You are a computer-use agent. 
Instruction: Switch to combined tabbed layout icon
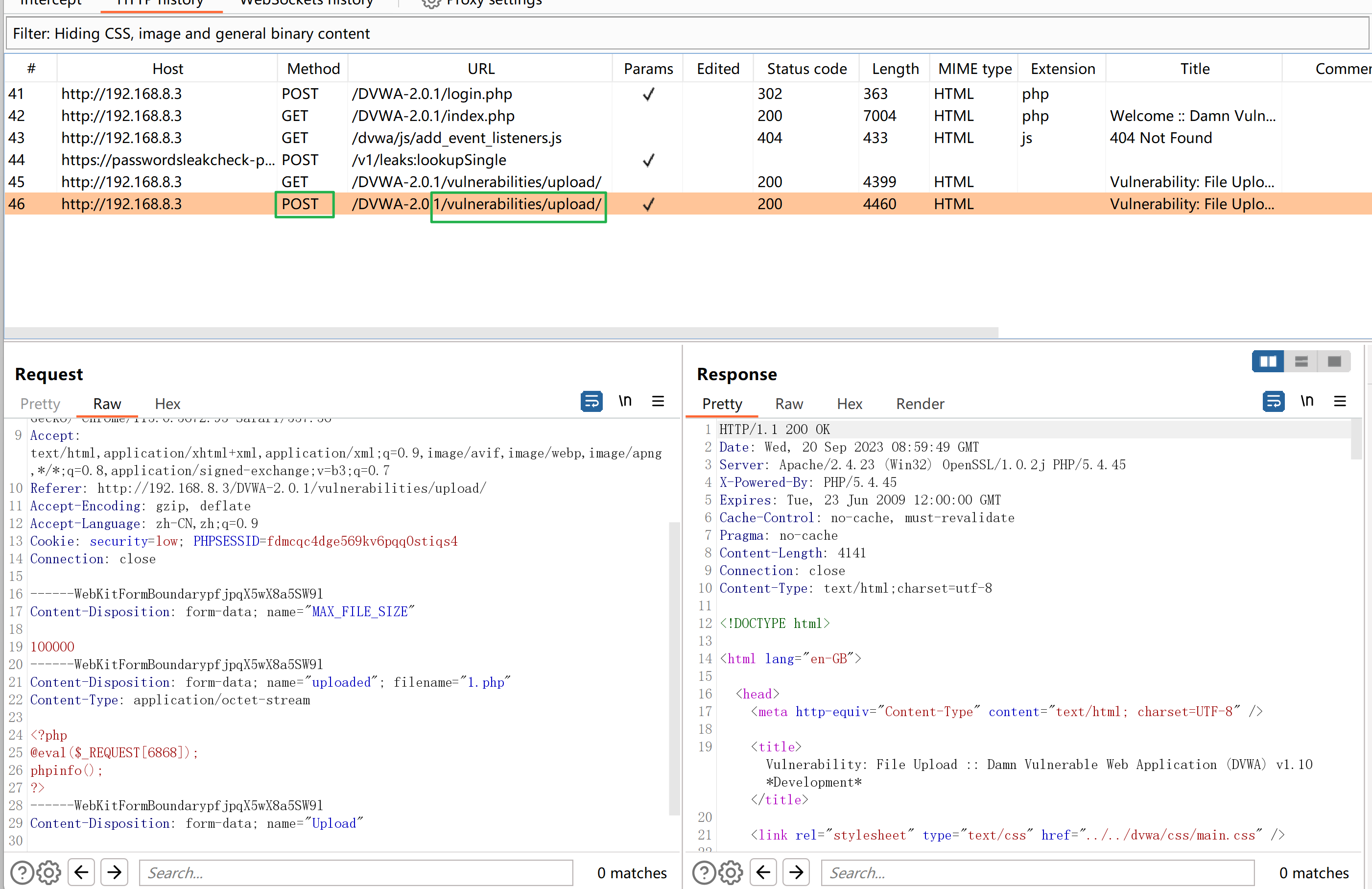pyautogui.click(x=1334, y=361)
